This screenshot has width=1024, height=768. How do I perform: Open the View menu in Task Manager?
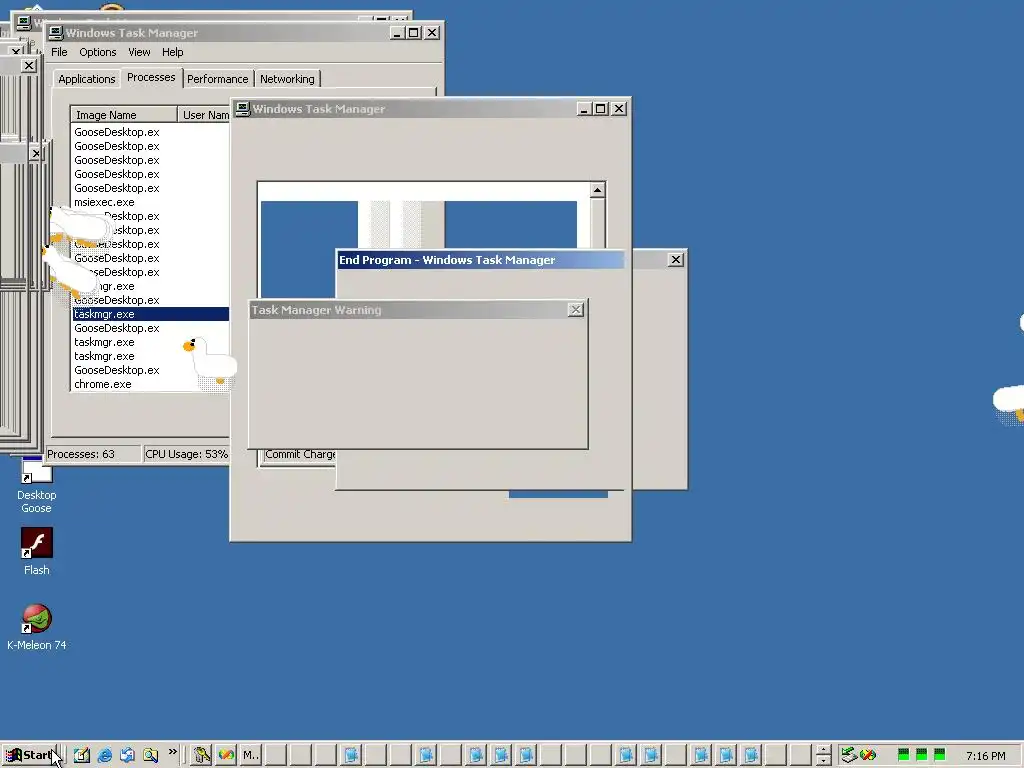coord(138,52)
